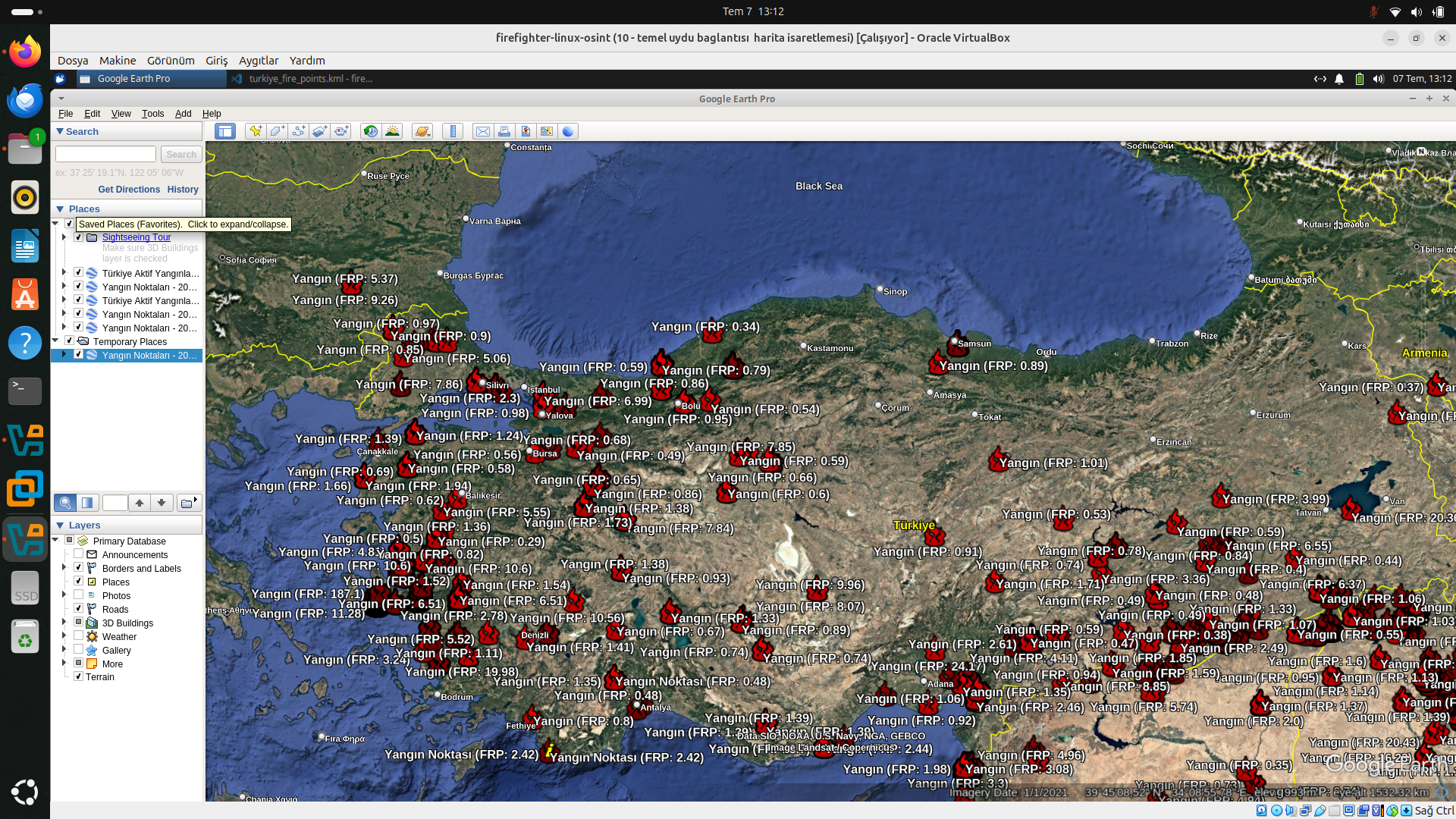
Task: View in Google Maps toolbar icon
Action: [547, 131]
